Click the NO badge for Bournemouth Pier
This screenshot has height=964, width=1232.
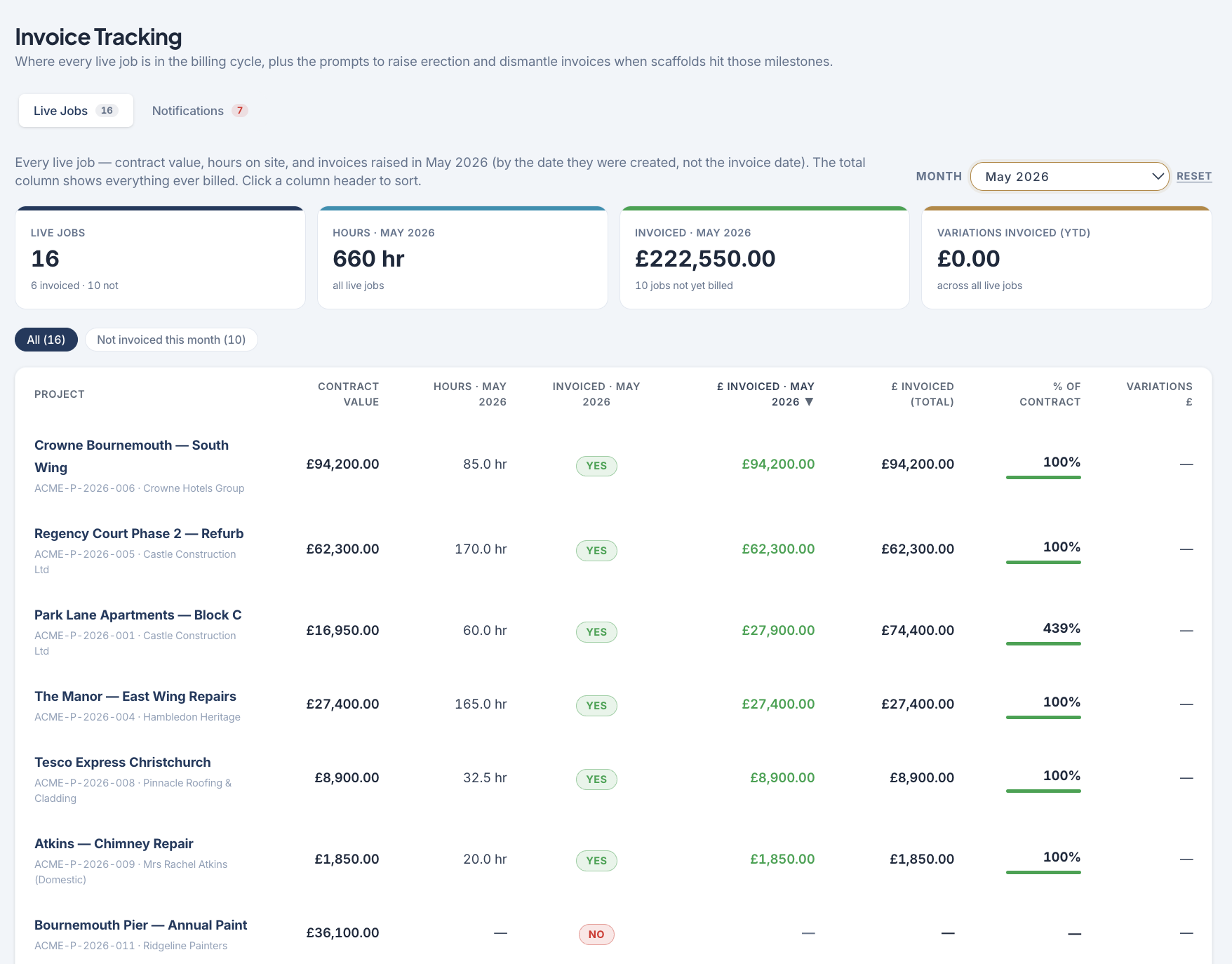pos(596,935)
